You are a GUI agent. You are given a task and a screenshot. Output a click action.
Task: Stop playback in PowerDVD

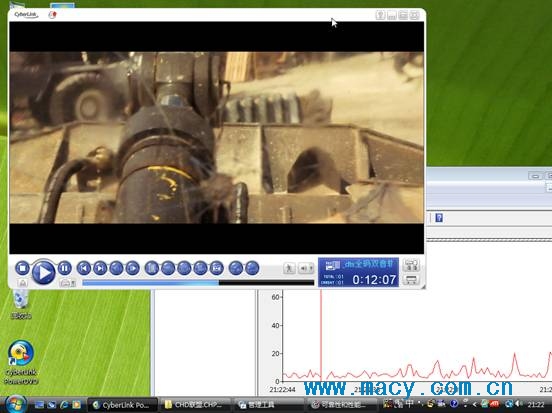pyautogui.click(x=22, y=268)
